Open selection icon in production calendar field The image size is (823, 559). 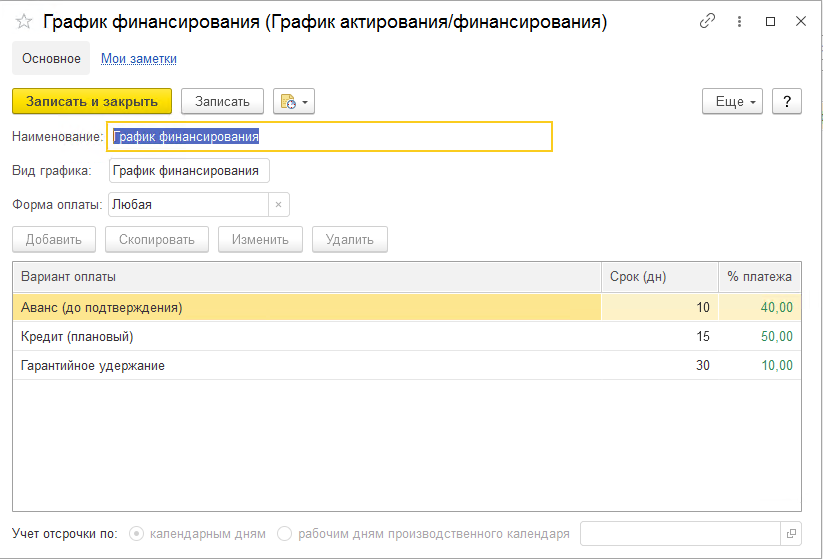click(x=791, y=533)
